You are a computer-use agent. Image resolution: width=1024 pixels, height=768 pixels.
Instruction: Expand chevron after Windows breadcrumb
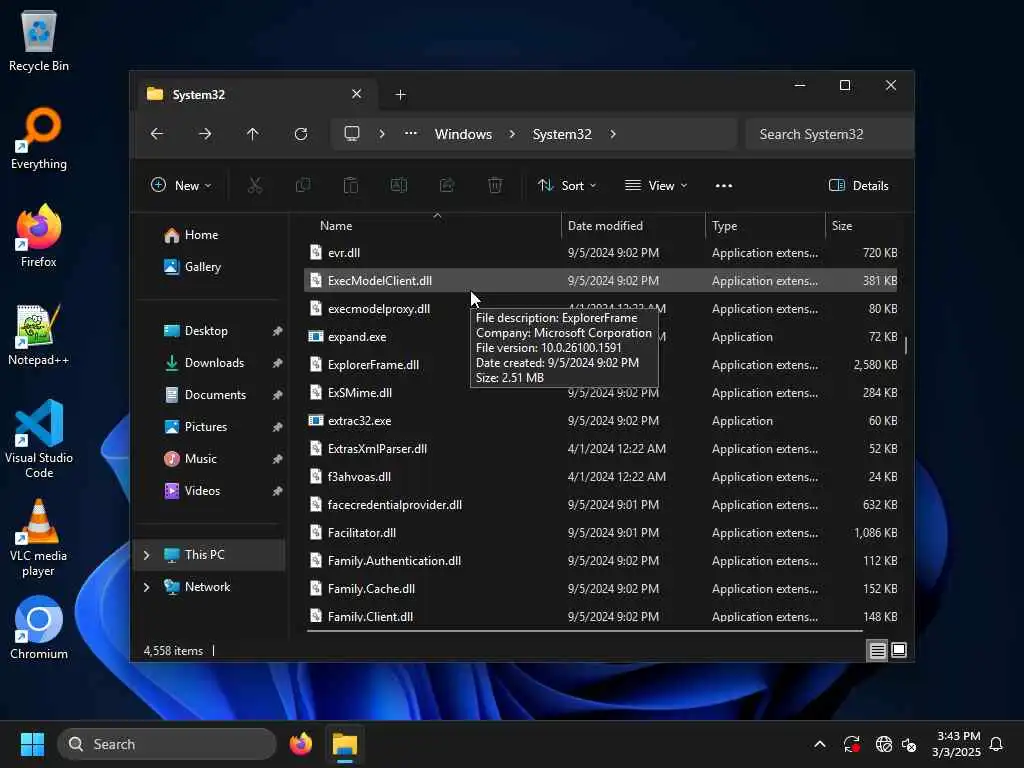click(x=512, y=134)
